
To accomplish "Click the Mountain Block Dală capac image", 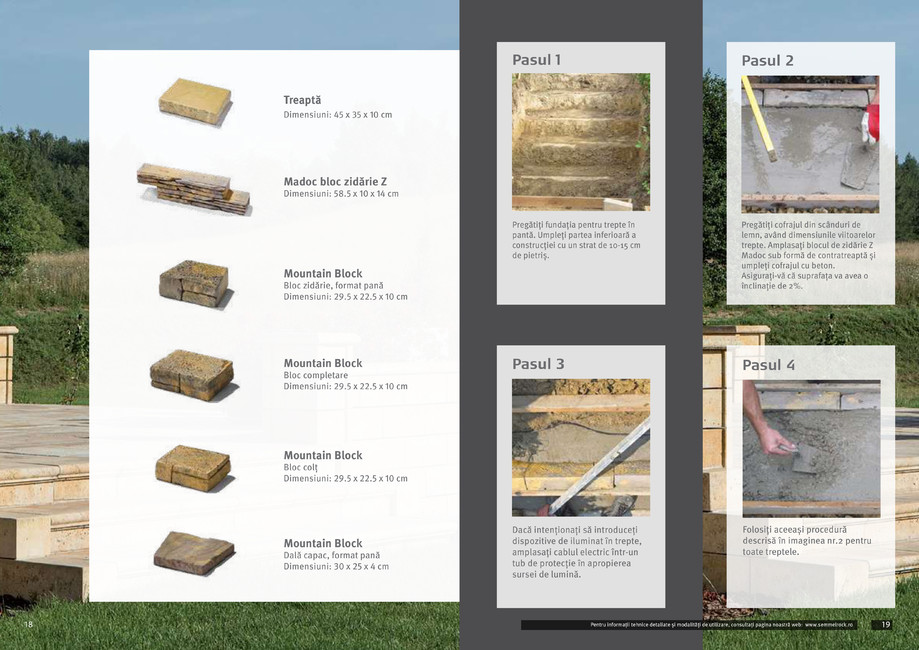I will pyautogui.click(x=194, y=552).
